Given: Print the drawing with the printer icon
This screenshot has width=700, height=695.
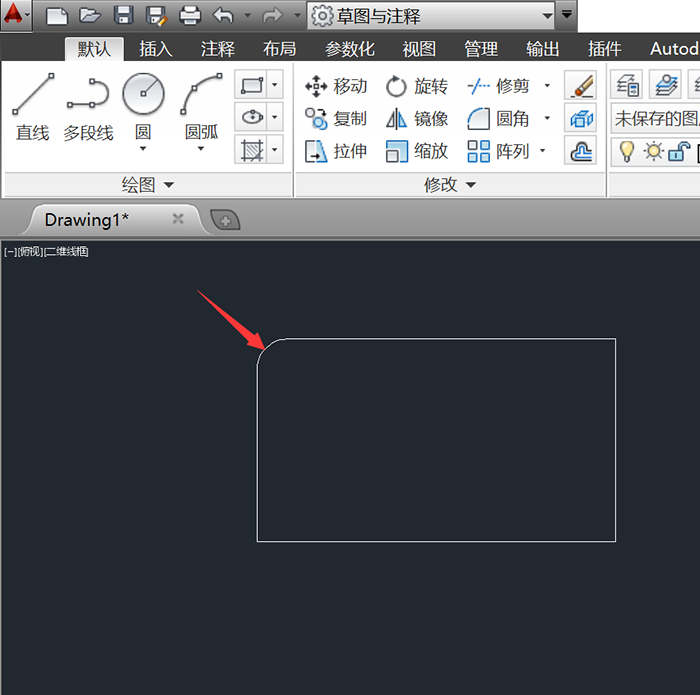Looking at the screenshot, I should (190, 16).
